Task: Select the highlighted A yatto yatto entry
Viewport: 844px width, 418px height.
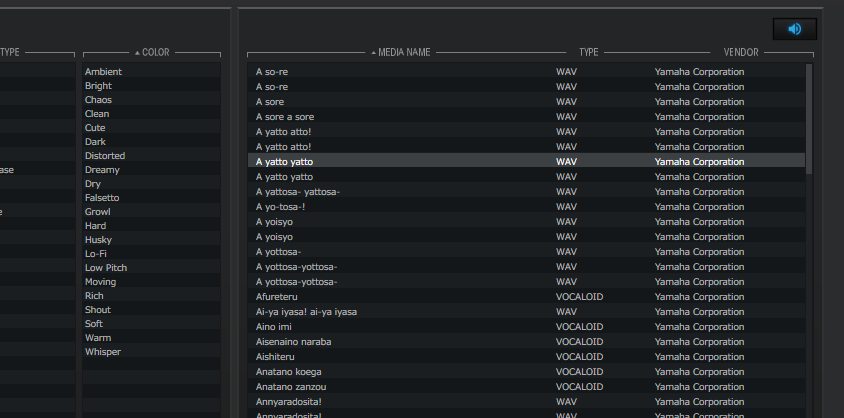Action: 526,161
